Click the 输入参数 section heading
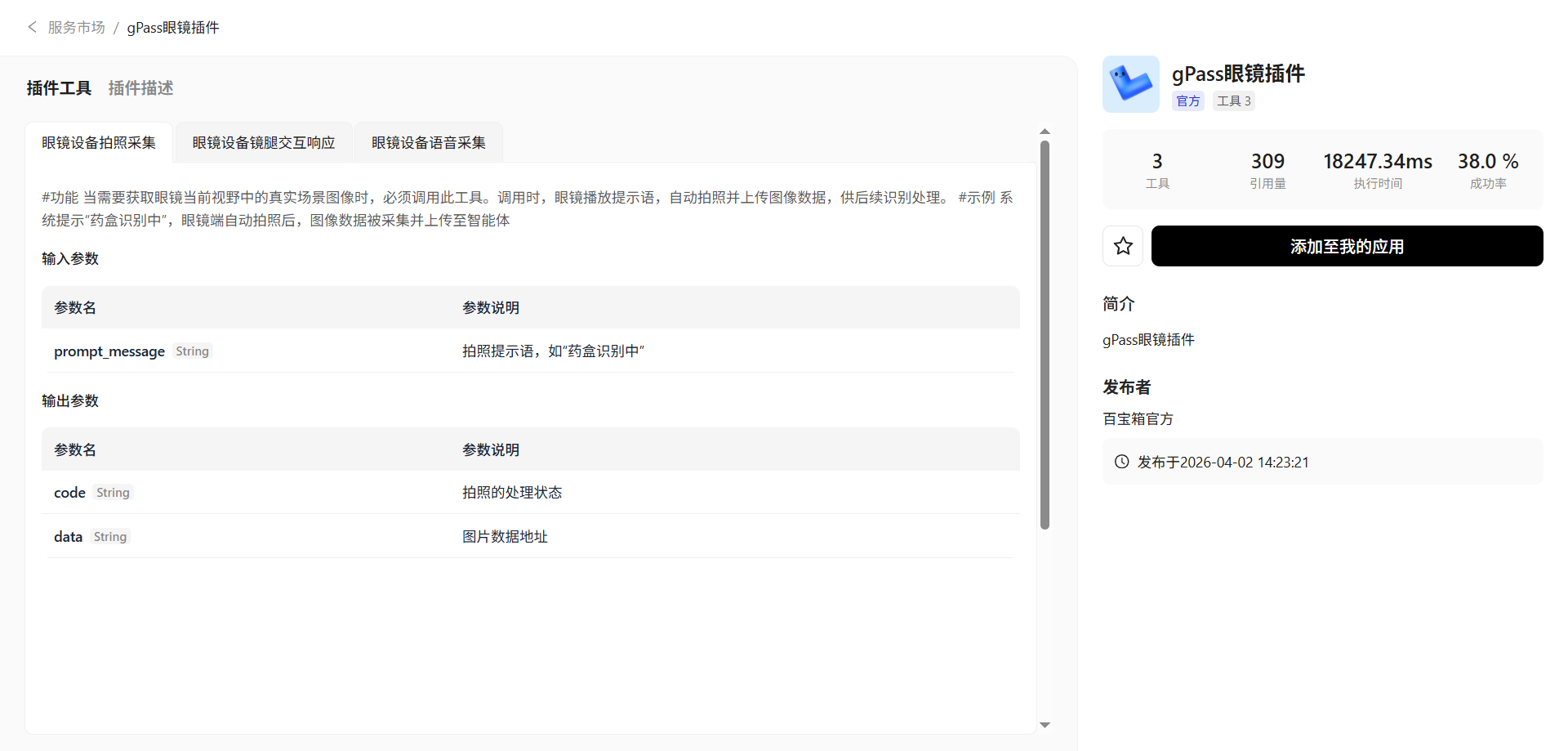 point(70,258)
